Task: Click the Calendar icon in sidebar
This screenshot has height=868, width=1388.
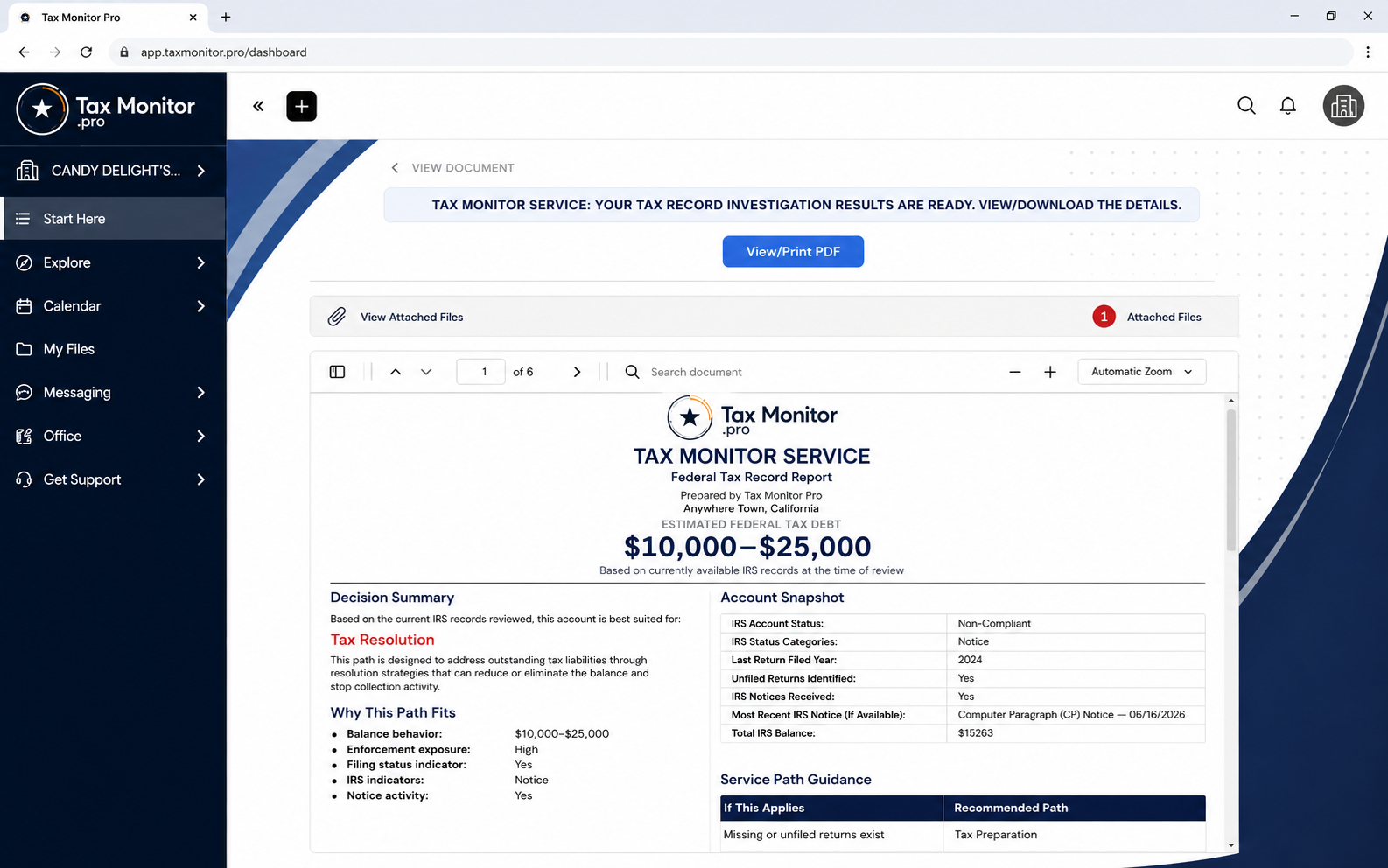Action: click(25, 306)
